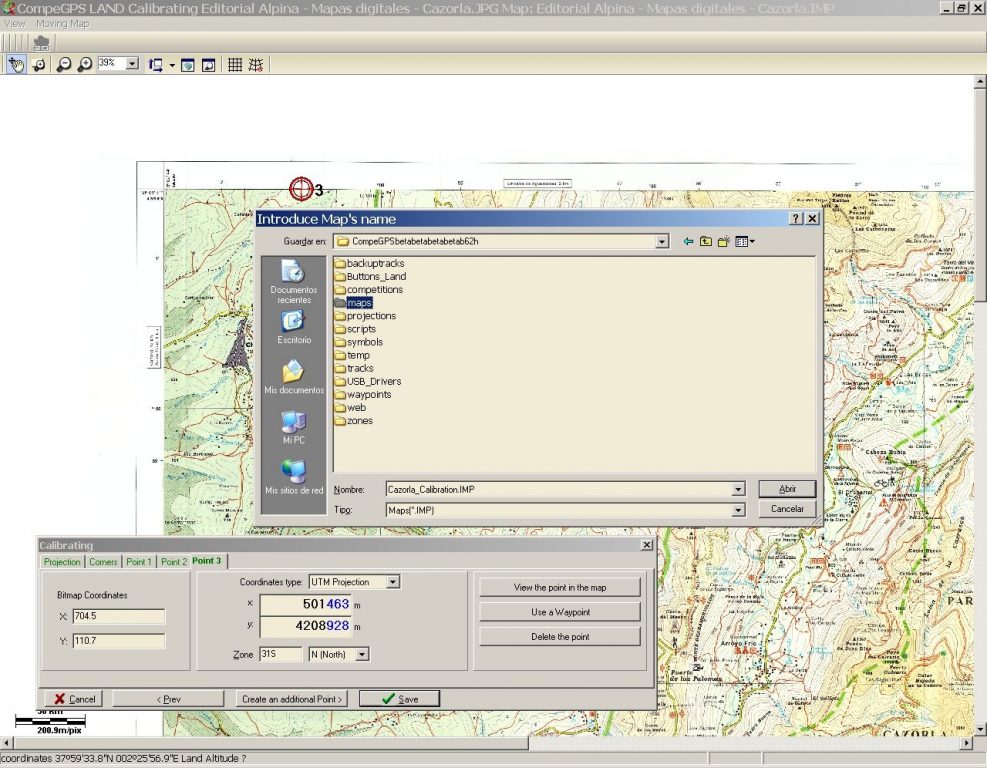This screenshot has height=768, width=987.
Task: Open the arrow next to resize tool
Action: coord(171,65)
